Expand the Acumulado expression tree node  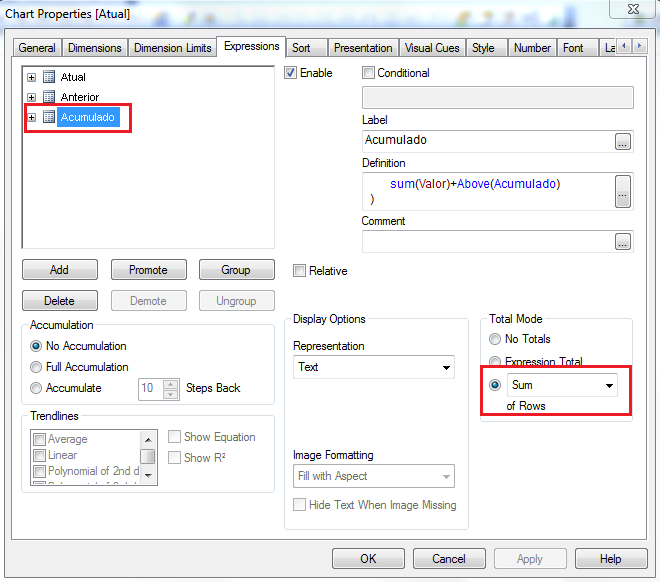click(x=32, y=117)
